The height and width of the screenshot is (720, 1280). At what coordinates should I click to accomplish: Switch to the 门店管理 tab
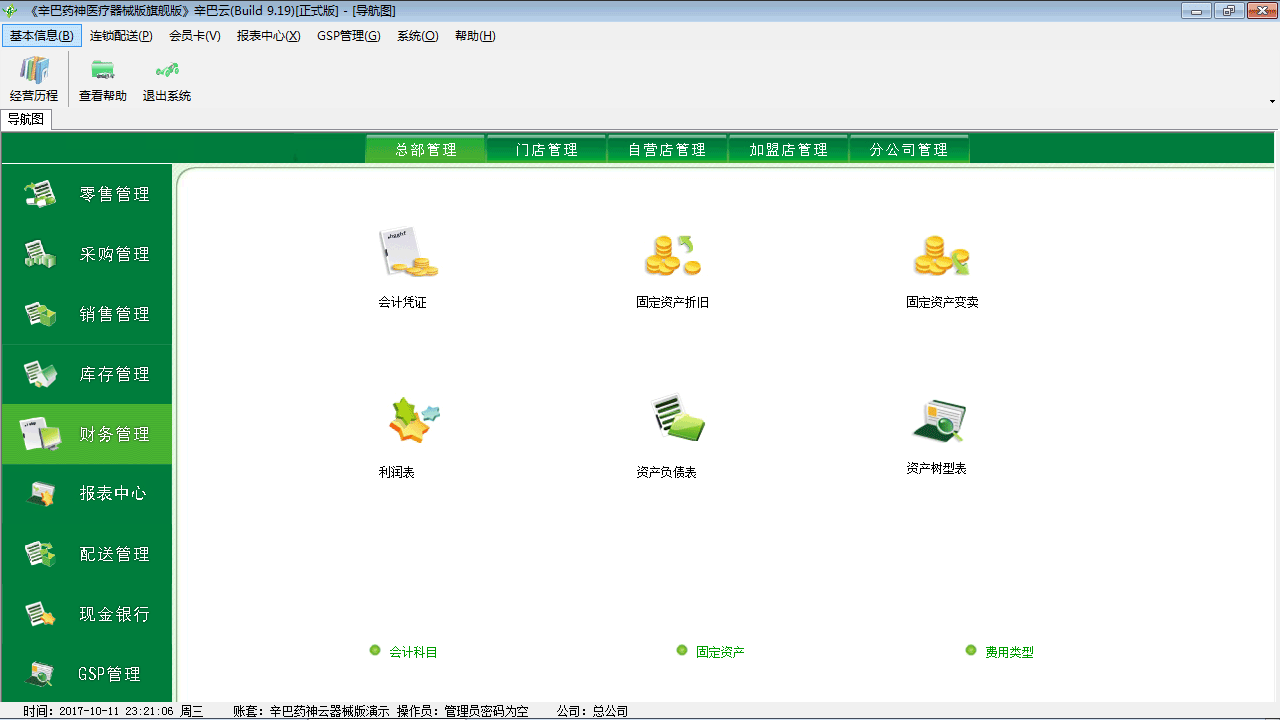[x=547, y=149]
